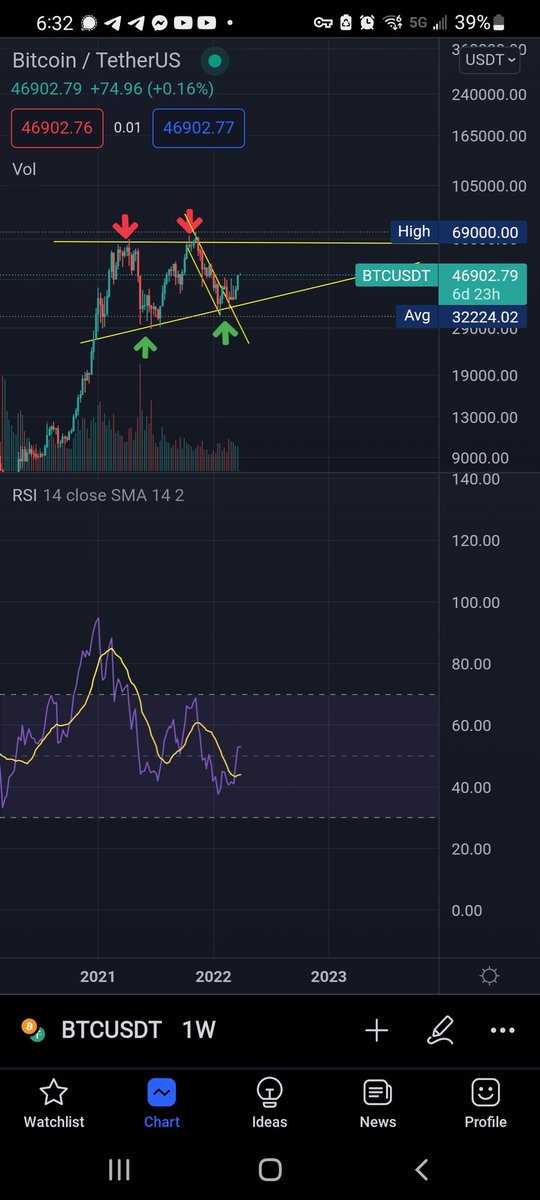Open the Ideas tab
Screen dimensions: 540x1200
pyautogui.click(x=269, y=1103)
